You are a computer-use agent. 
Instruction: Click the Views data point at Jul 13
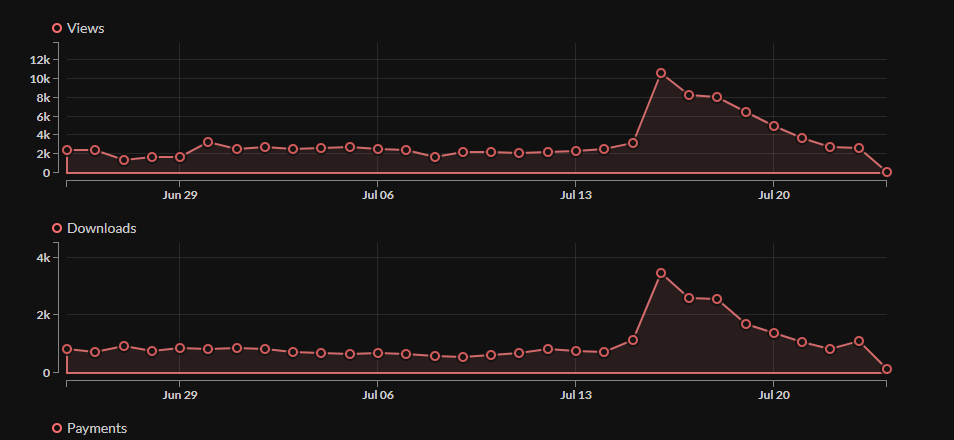click(x=576, y=151)
